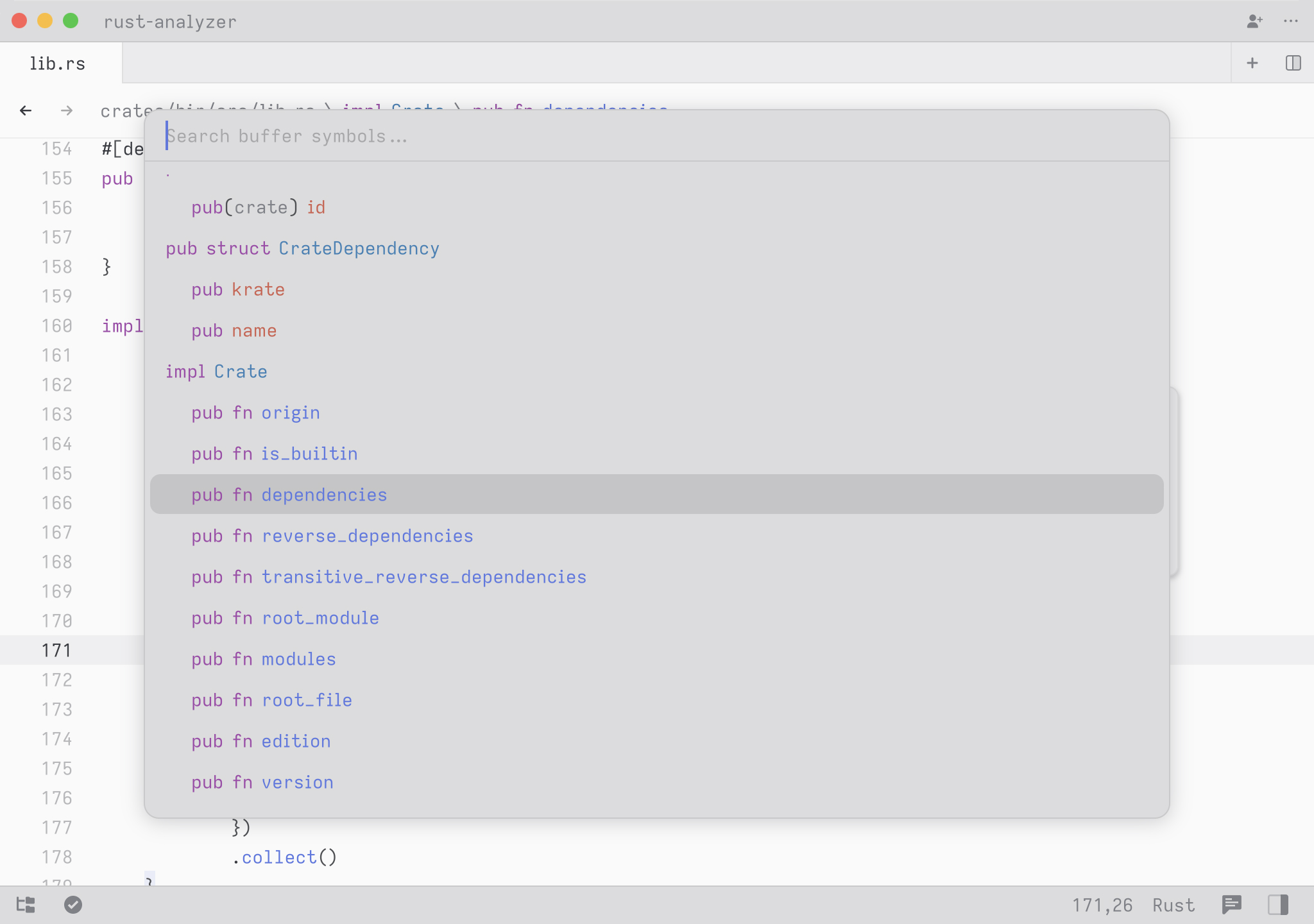
Task: Toggle the assistant chat icon in status bar
Action: 1231,905
